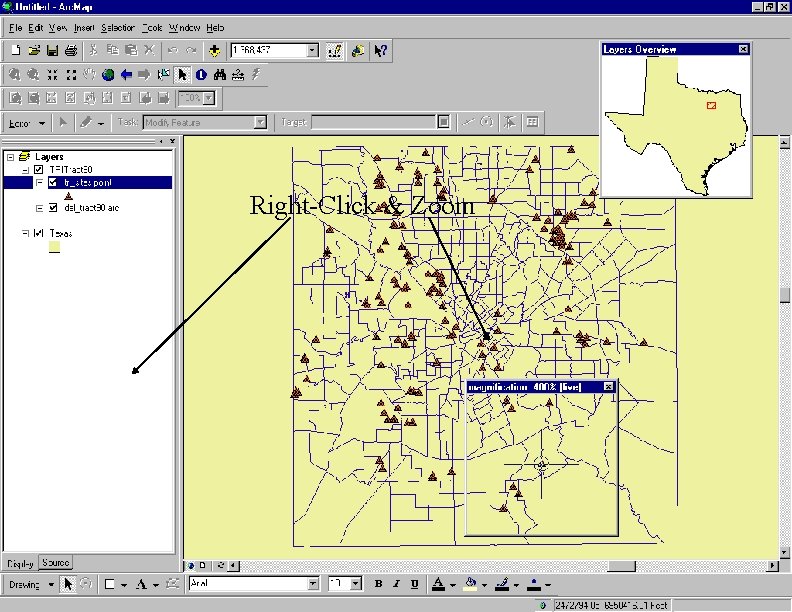Zoom to Full Extent with the globe icon

(108, 75)
